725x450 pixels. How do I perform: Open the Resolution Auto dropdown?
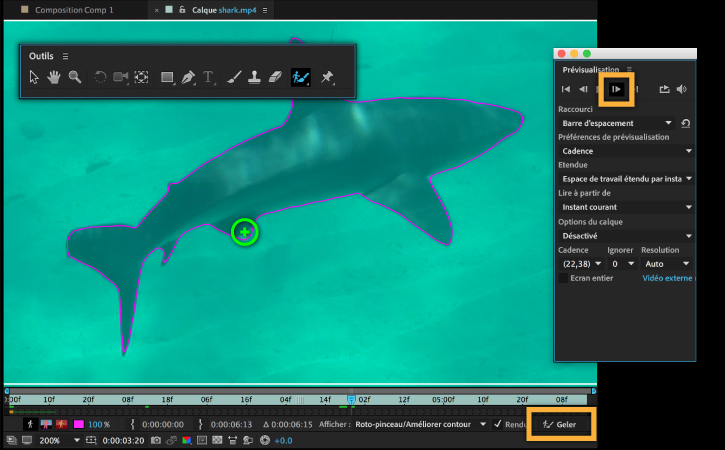tap(667, 264)
